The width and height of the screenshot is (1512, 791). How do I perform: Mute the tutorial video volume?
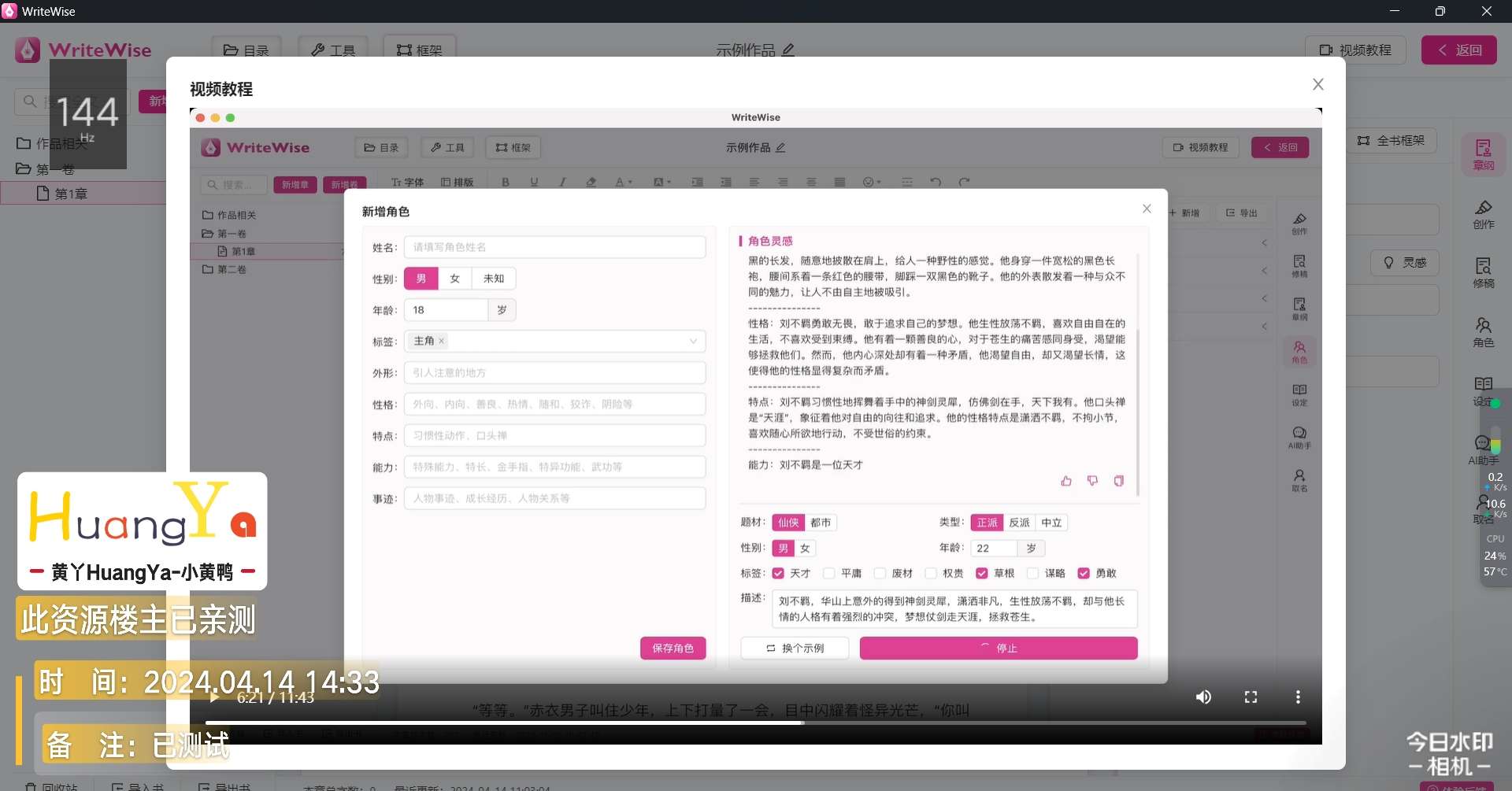coord(1203,697)
